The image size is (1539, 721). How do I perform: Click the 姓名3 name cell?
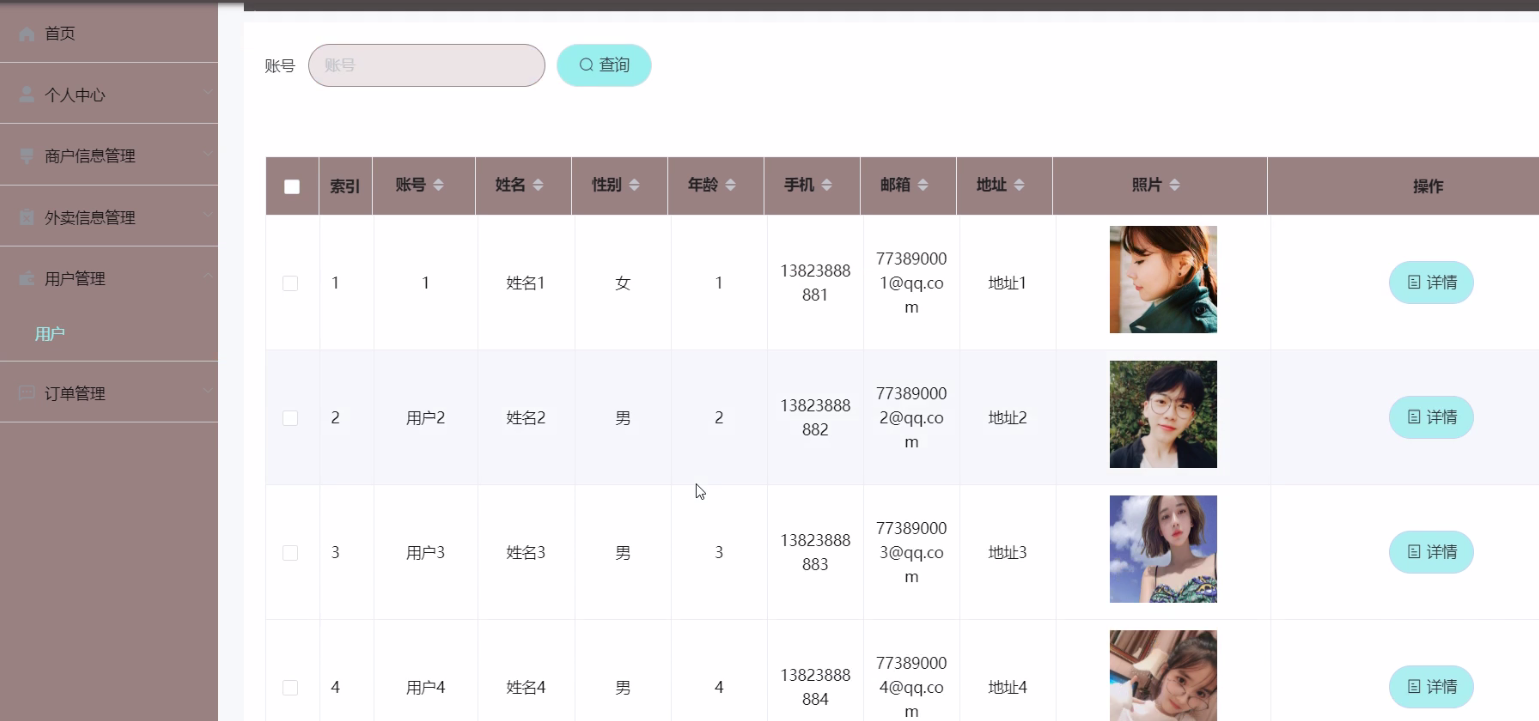tap(526, 553)
